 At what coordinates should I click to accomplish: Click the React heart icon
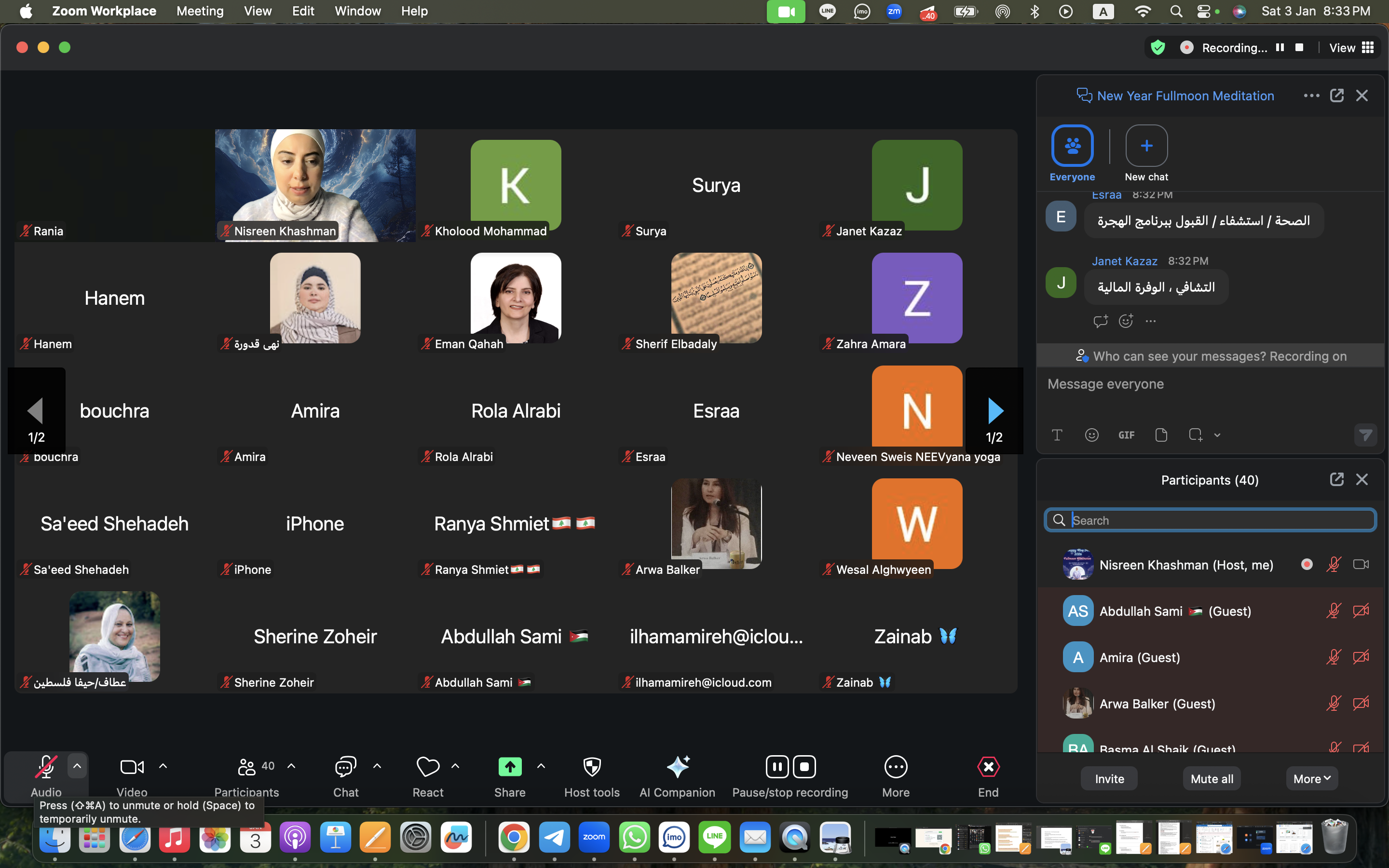428,767
